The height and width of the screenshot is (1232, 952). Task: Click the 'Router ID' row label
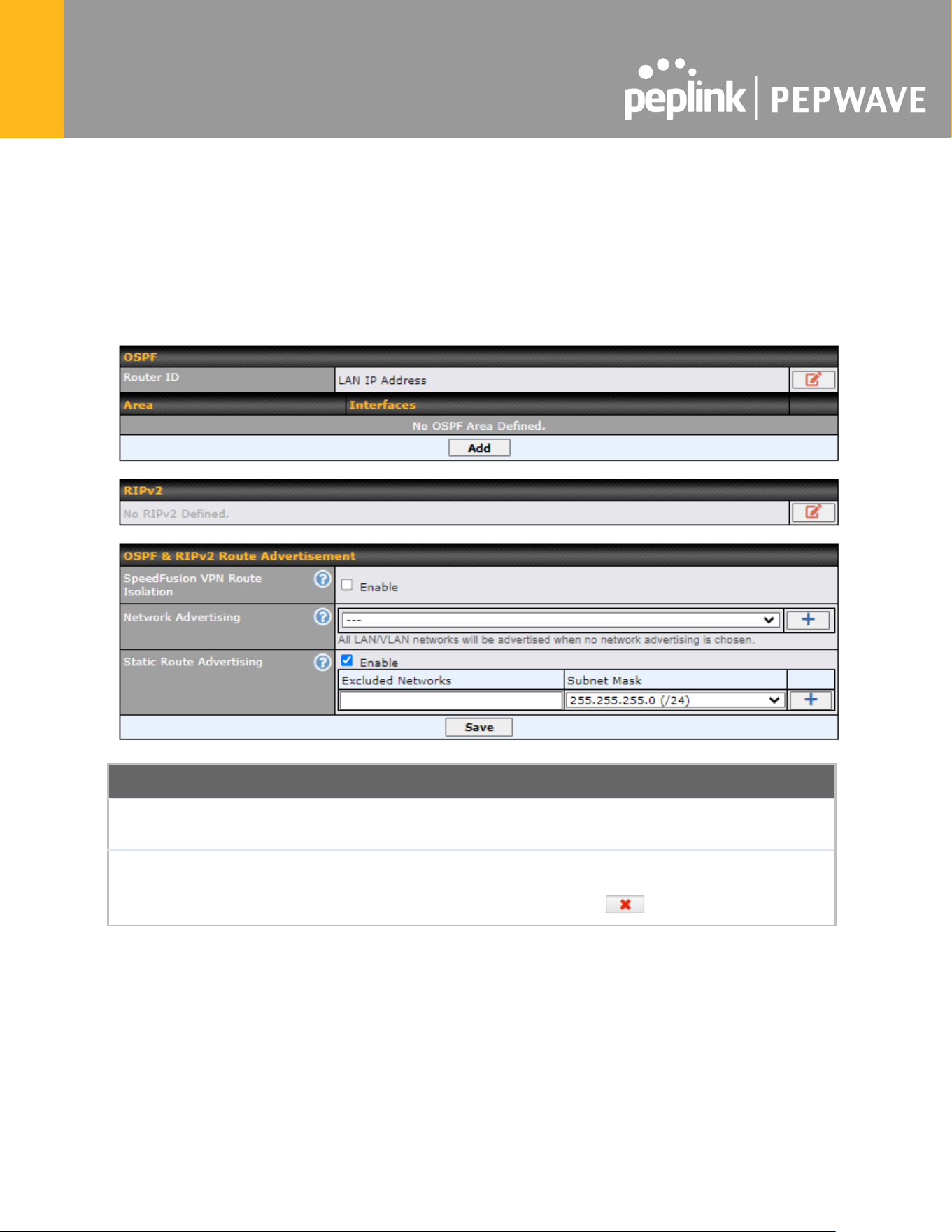tap(151, 377)
